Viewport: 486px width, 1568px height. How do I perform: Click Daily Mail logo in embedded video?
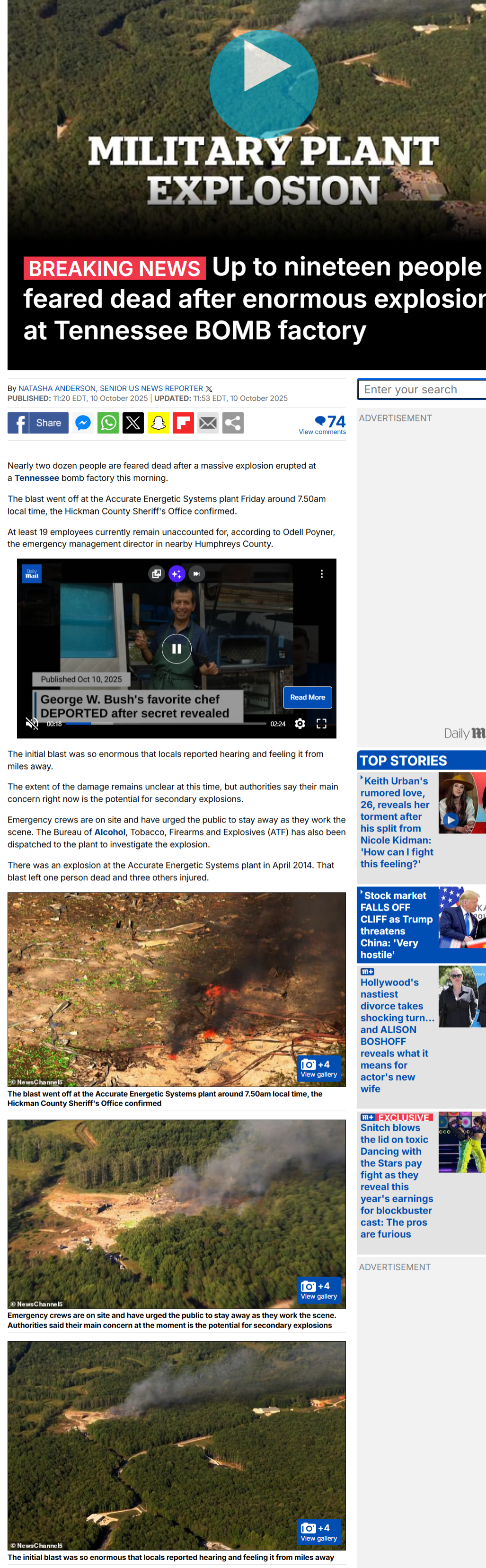[x=32, y=574]
